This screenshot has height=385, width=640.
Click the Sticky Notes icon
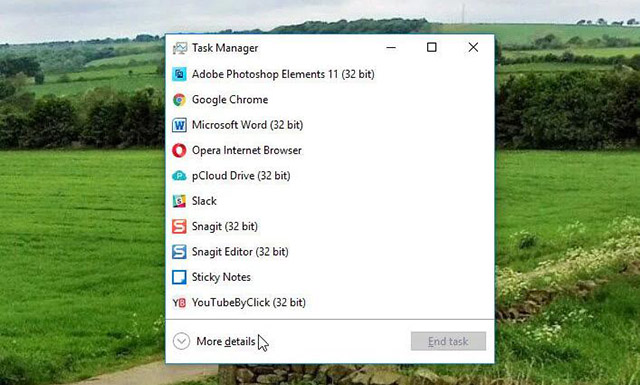pos(179,277)
